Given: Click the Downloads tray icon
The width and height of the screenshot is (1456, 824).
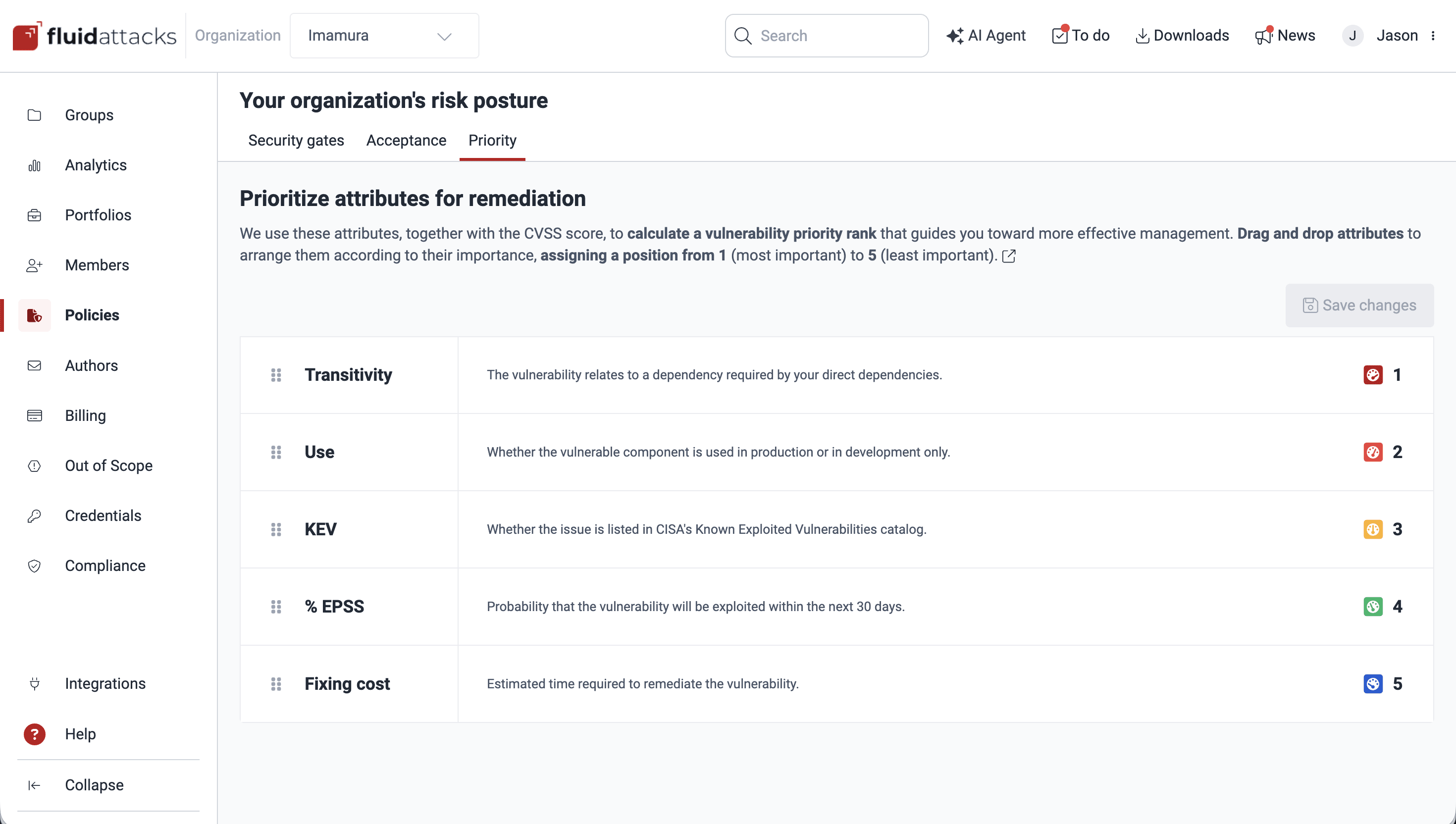Looking at the screenshot, I should coord(1142,36).
